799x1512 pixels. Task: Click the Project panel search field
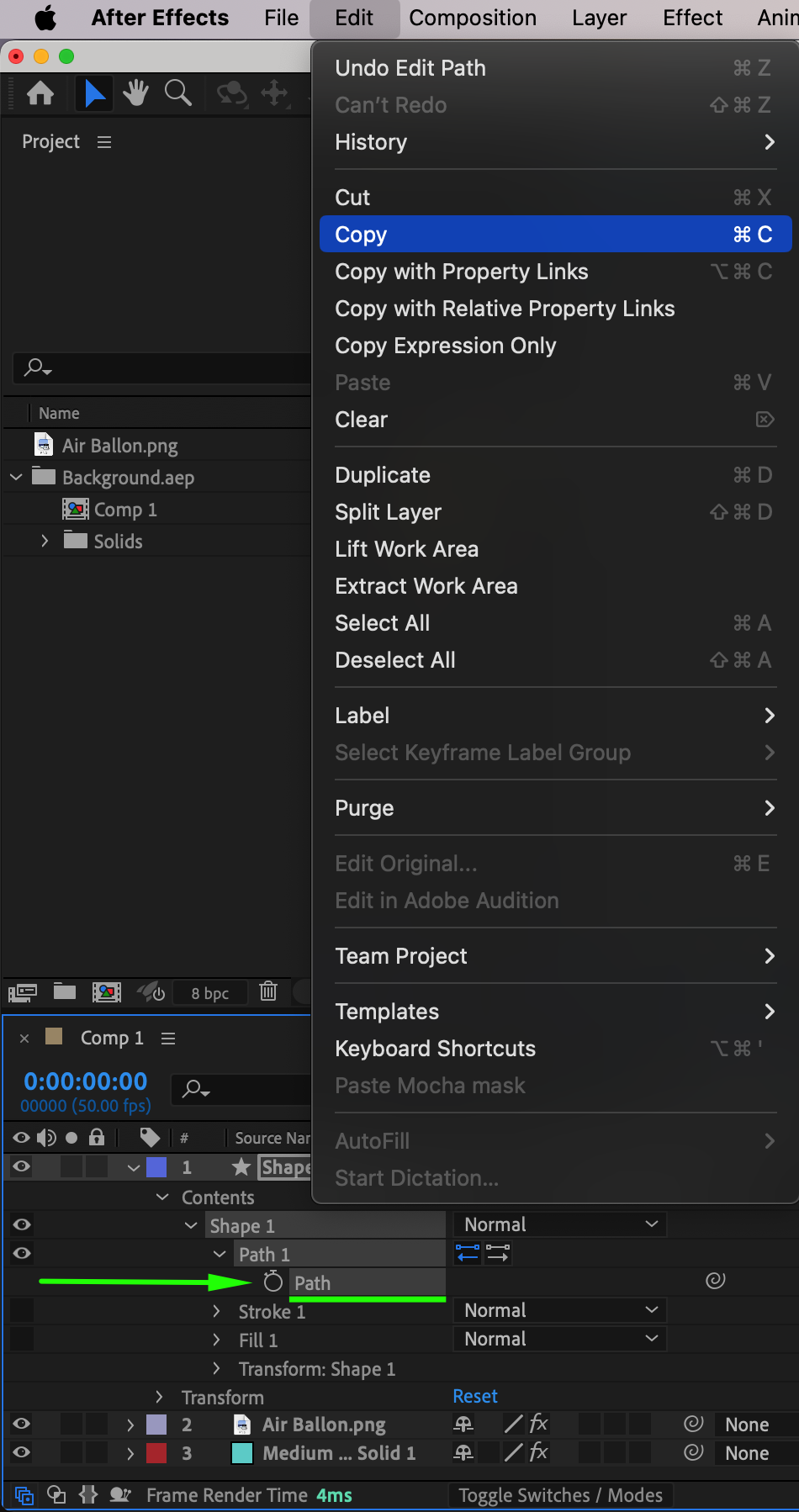162,367
